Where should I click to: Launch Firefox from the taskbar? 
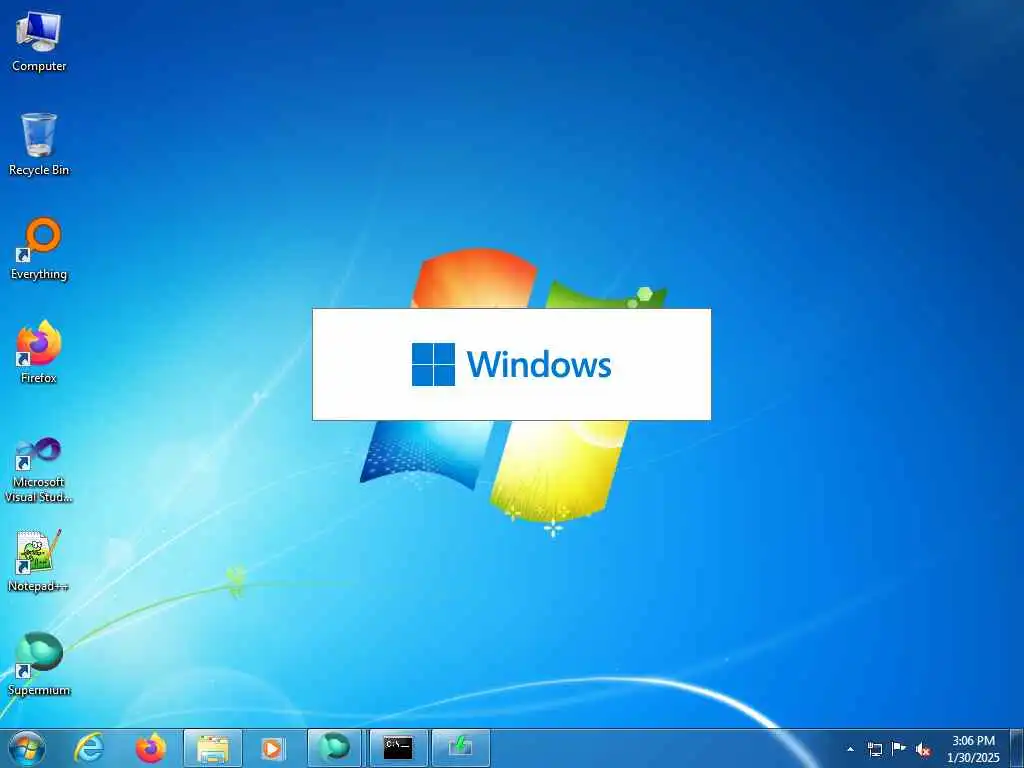(150, 748)
